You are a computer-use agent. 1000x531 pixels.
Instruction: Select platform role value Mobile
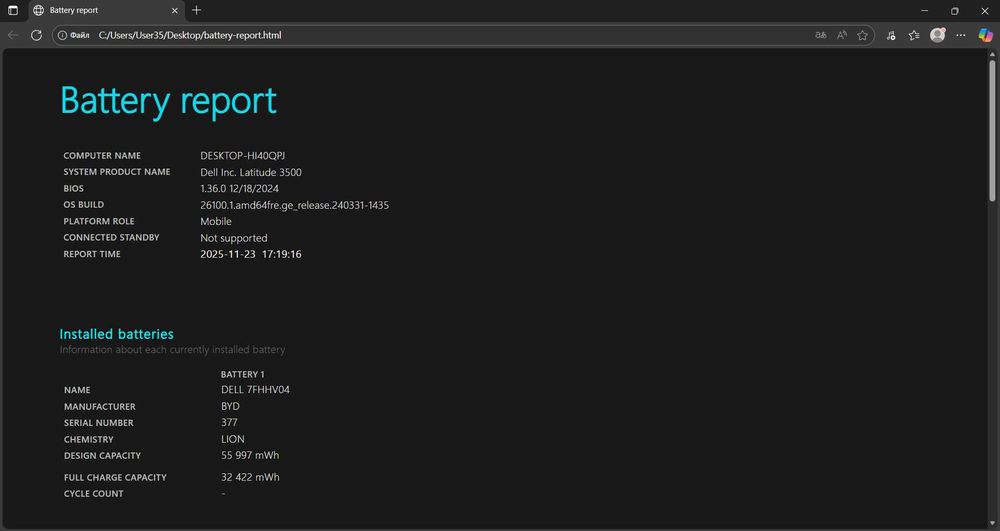coord(216,221)
